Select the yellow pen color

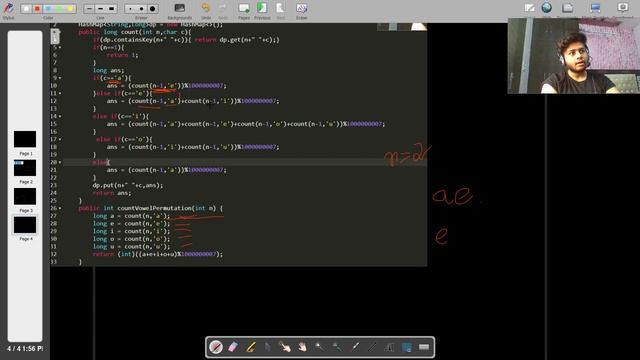pyautogui.click(x=71, y=9)
